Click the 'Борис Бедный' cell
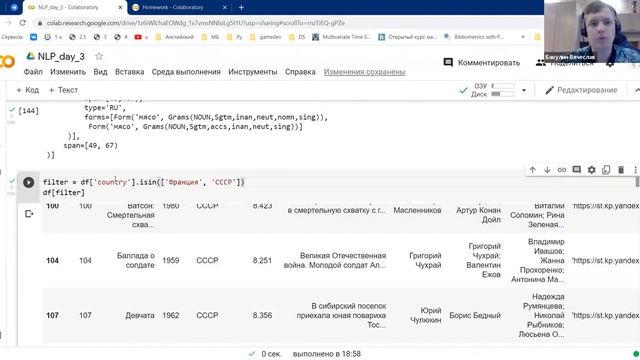The image size is (640, 360). [475, 315]
